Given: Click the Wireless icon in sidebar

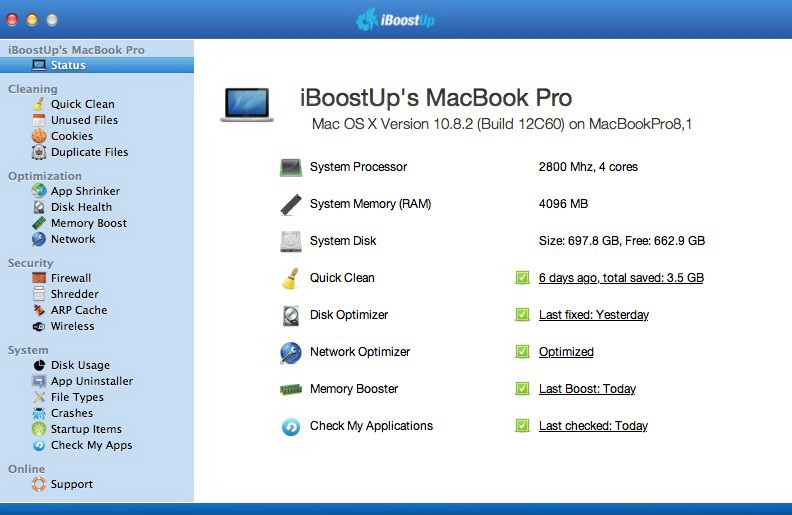Looking at the screenshot, I should click(39, 327).
